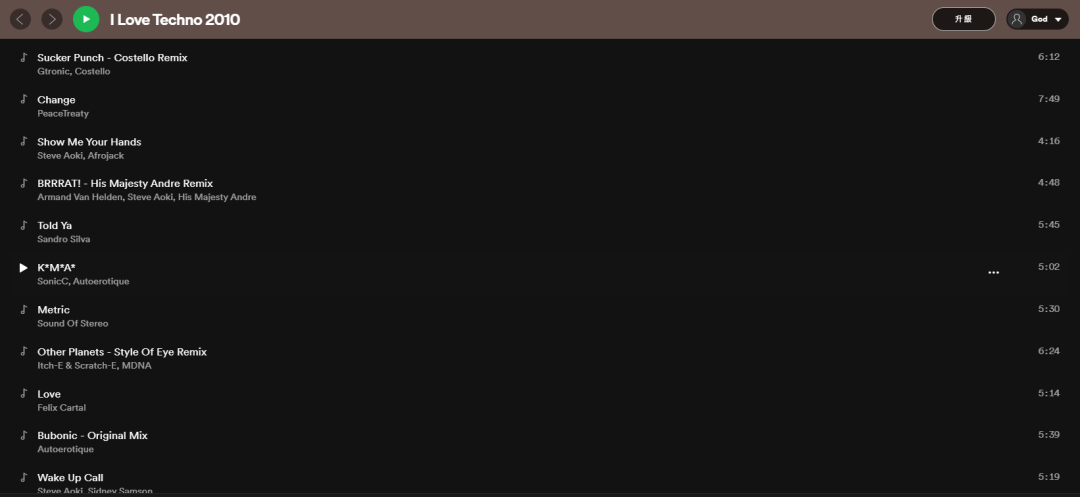Open artist link Sandro Silva
This screenshot has height=497, width=1080.
[63, 240]
